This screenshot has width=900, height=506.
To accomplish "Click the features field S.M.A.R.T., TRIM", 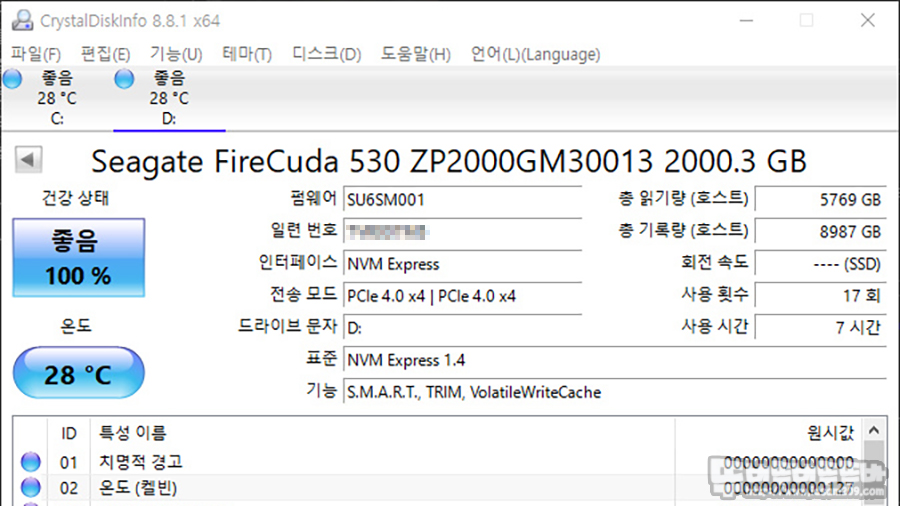I will point(615,392).
